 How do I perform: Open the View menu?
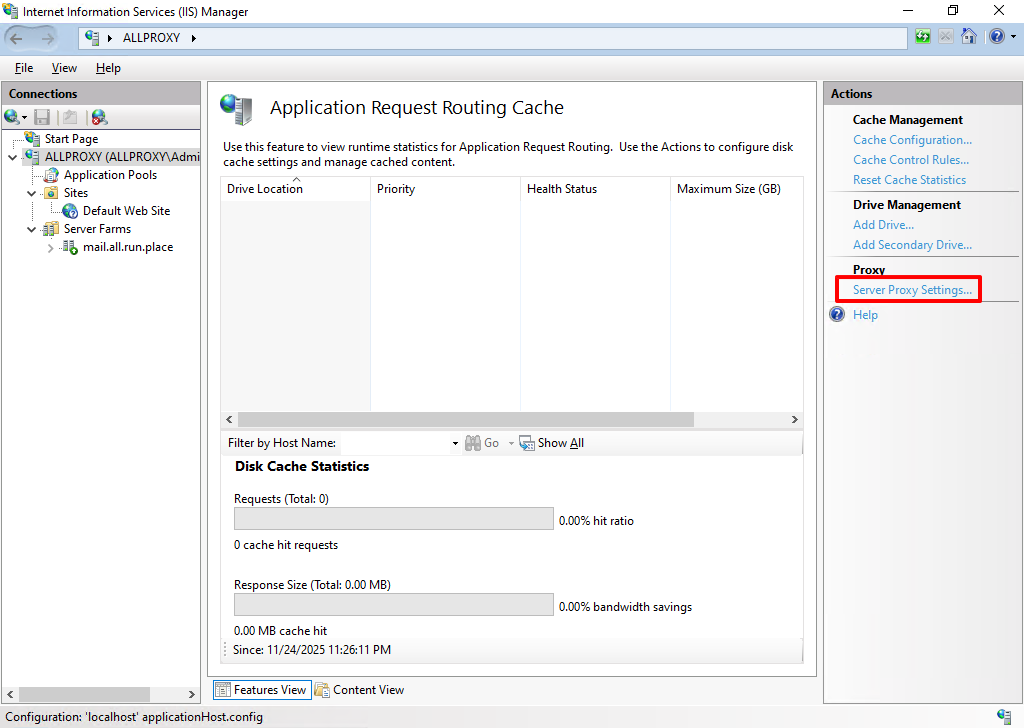(x=64, y=68)
